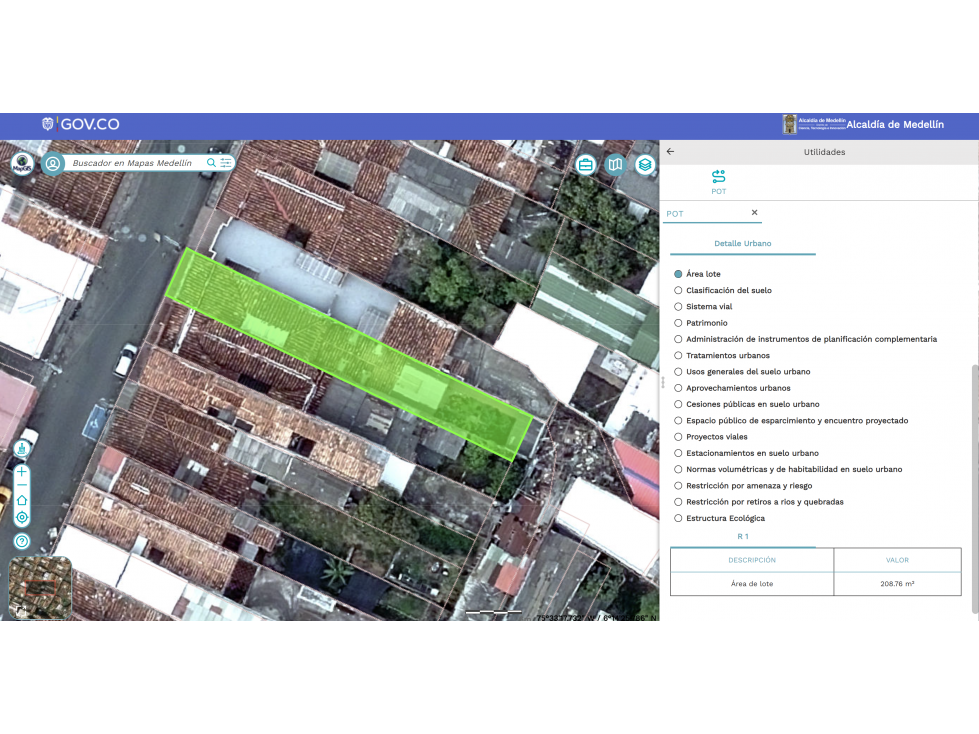Select Clasificación del suelo radio option
The image size is (979, 734).
coord(678,290)
